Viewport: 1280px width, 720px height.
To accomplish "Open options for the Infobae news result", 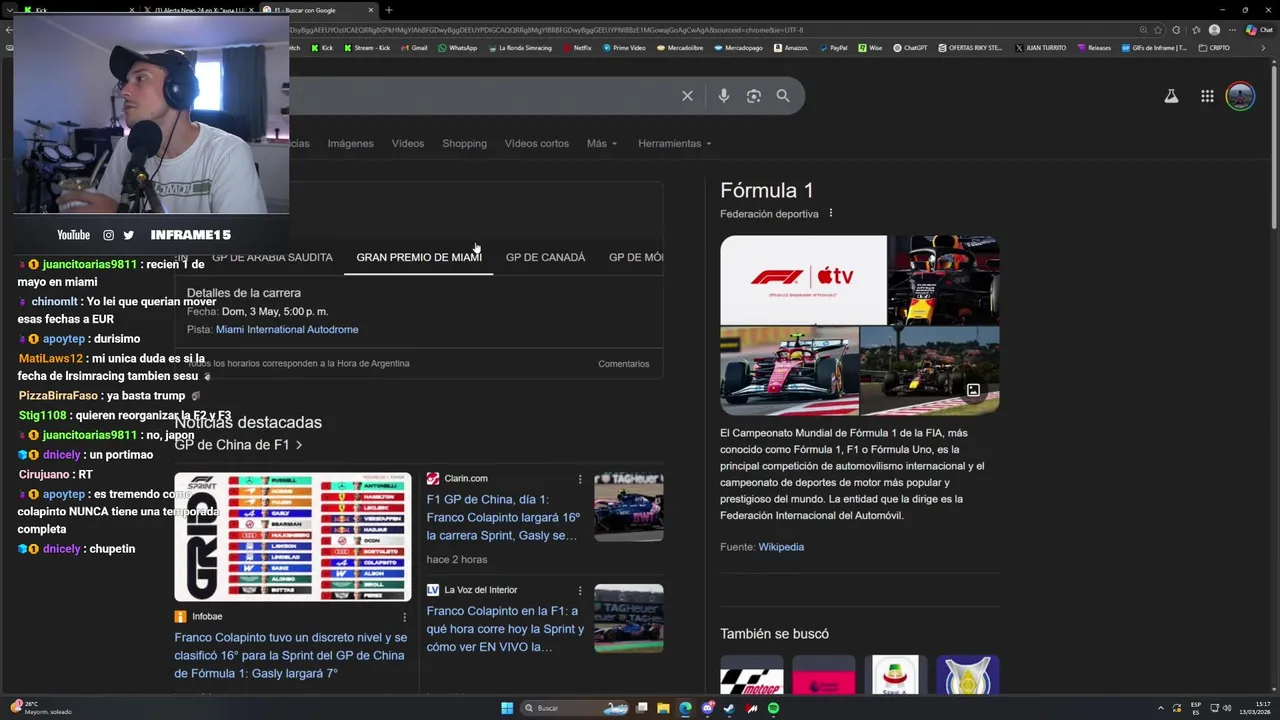I will click(404, 617).
